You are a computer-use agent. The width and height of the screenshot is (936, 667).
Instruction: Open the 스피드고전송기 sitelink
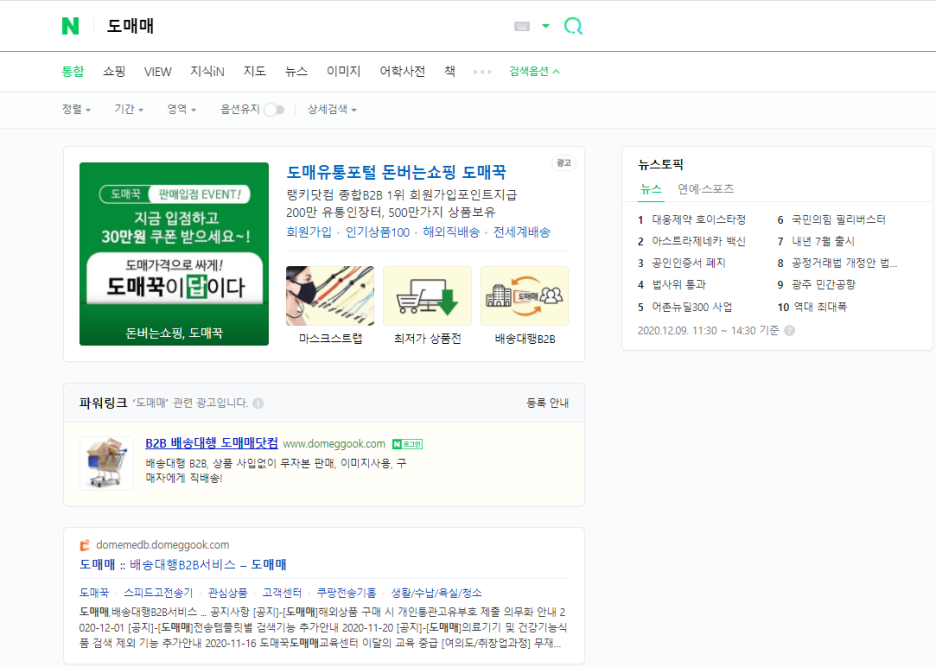[158, 593]
